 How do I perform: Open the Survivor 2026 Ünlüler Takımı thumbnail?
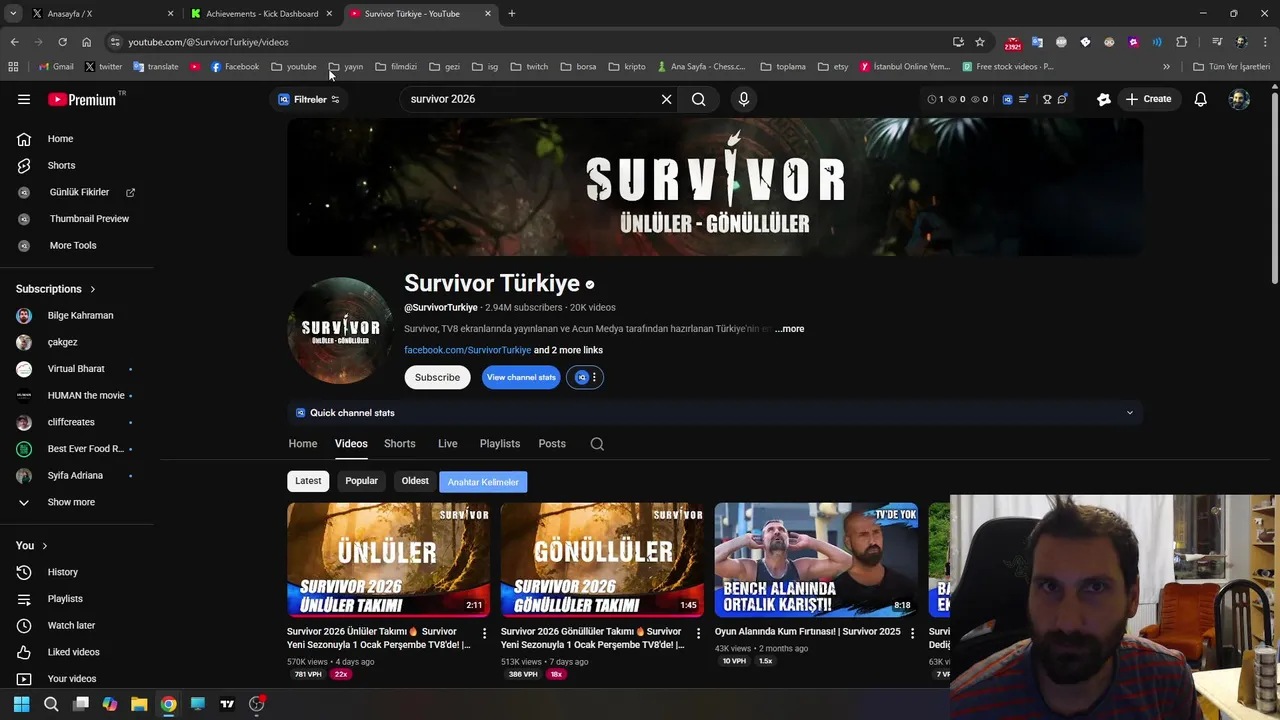pos(388,560)
